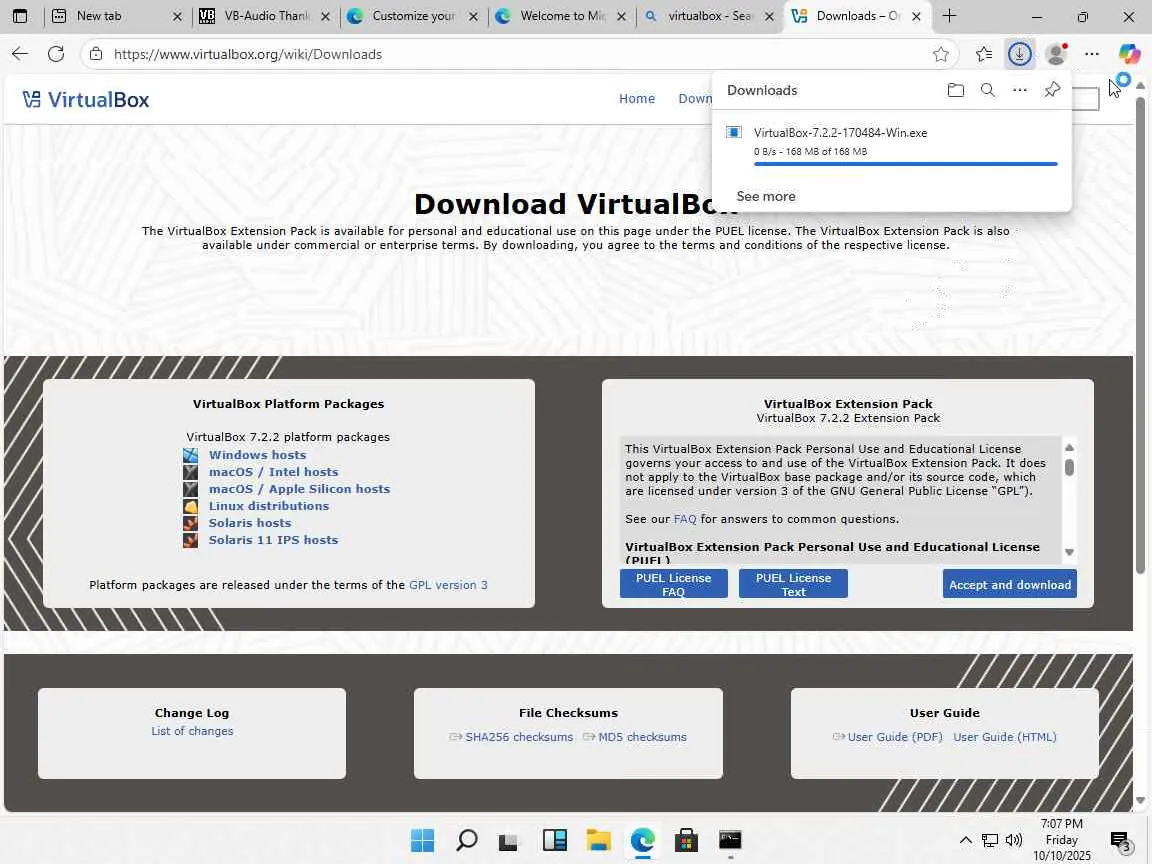Screen dimensions: 1152x864
Task: Open macOS / Apple Silicon hosts link
Action: 299,489
